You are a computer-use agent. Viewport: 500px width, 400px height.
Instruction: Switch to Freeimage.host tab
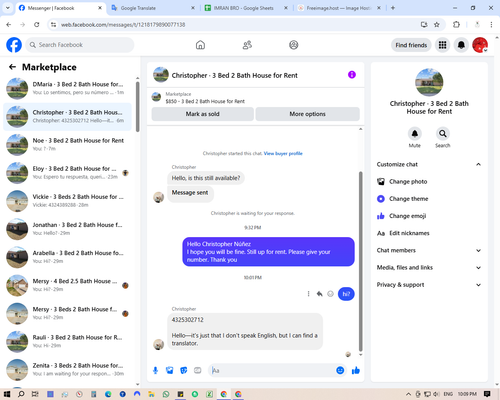pyautogui.click(x=339, y=8)
